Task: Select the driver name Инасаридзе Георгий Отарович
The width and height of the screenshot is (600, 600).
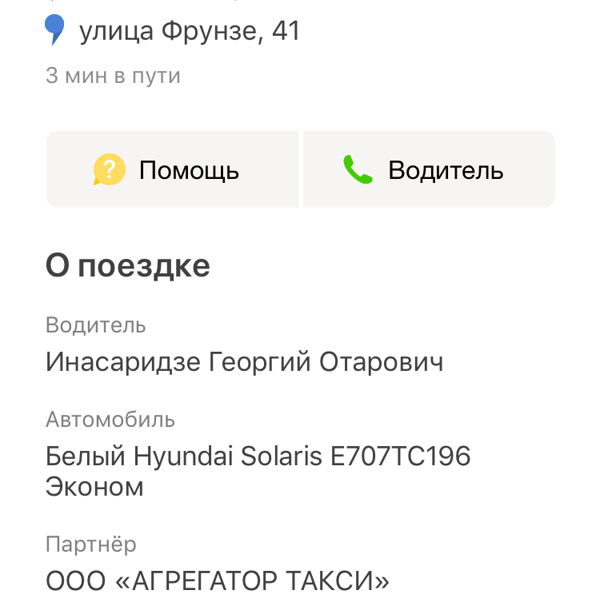Action: pos(245,362)
